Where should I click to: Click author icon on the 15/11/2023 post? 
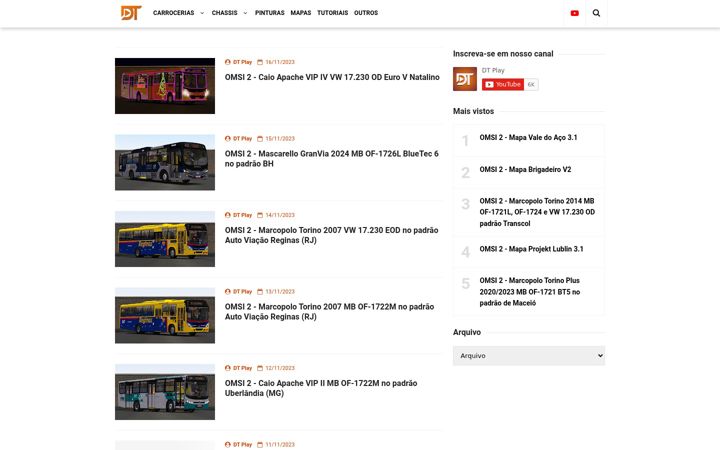click(x=227, y=139)
